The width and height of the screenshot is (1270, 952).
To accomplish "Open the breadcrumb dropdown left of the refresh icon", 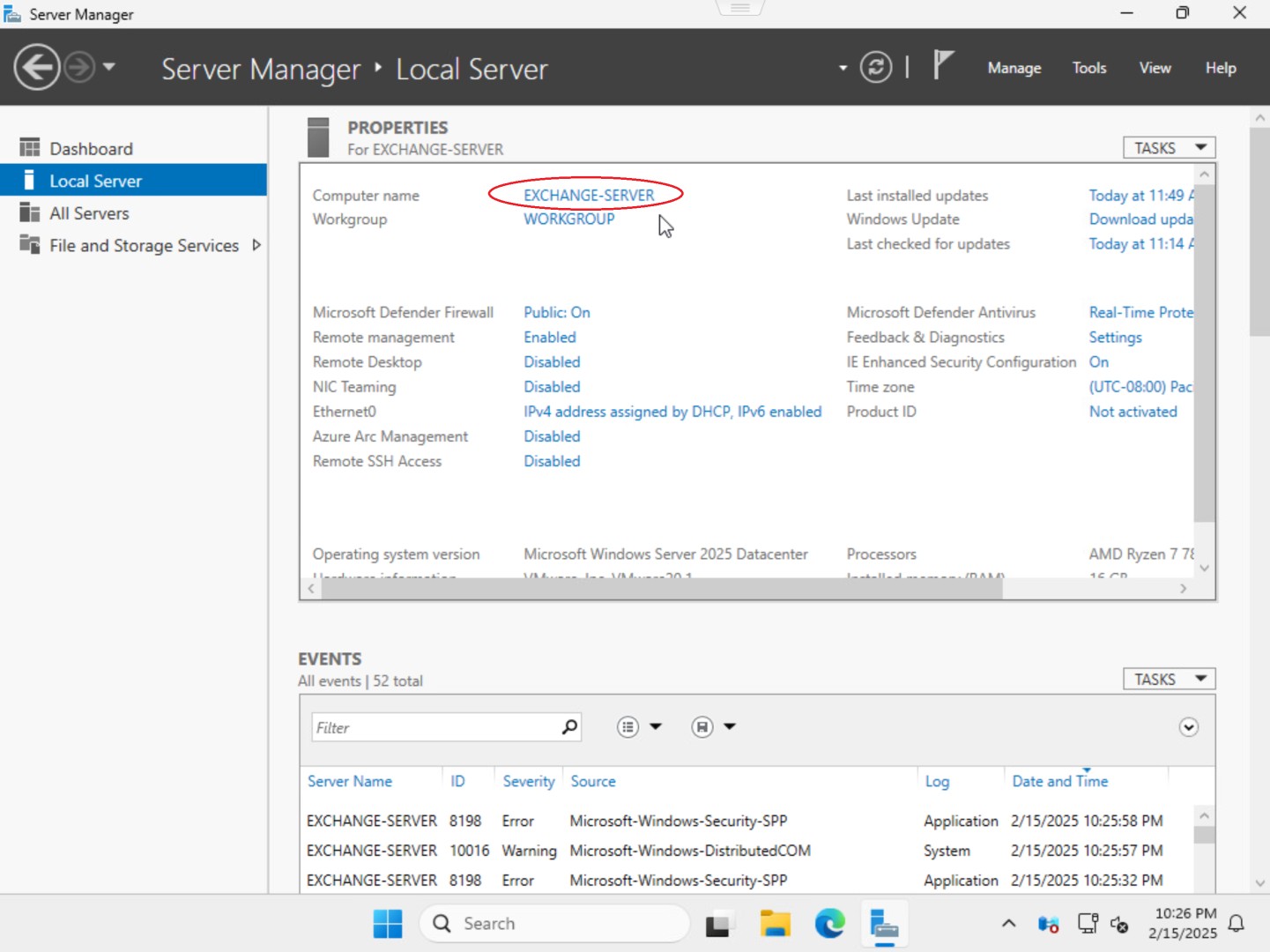I will 843,68.
